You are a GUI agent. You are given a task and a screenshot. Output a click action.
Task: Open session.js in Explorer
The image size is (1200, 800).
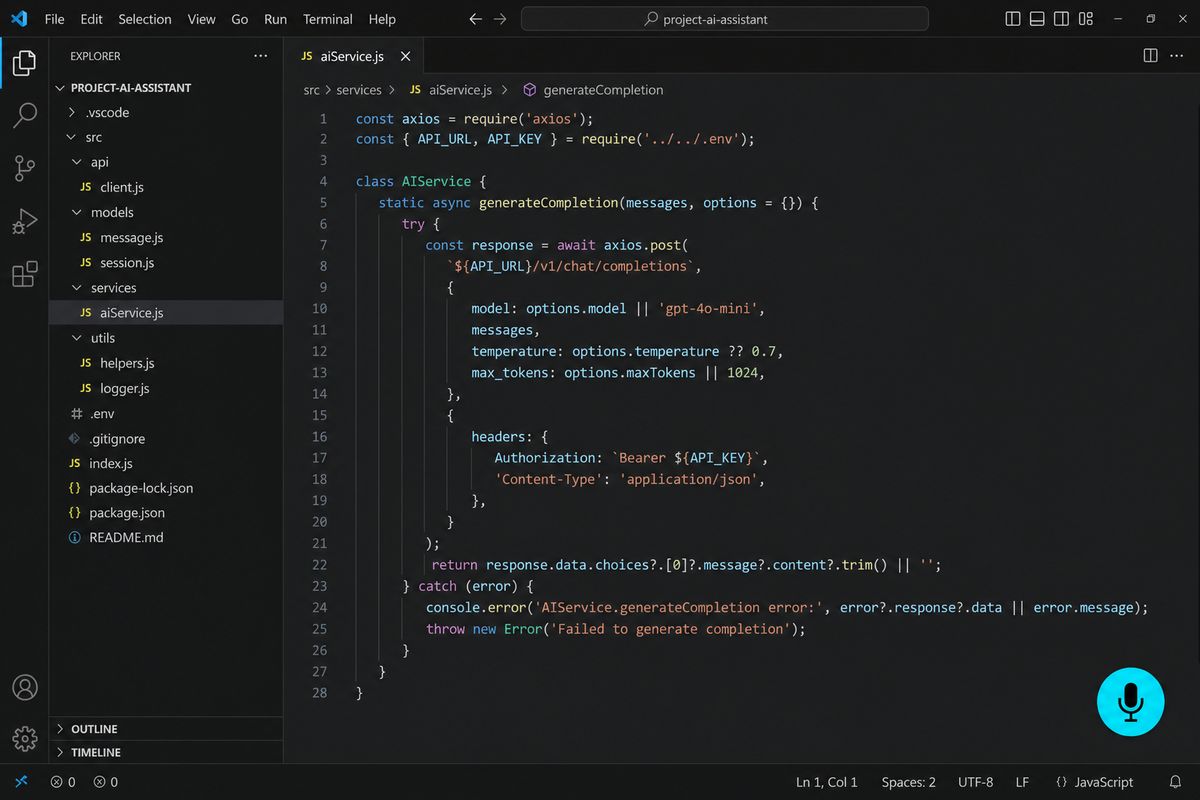click(166, 263)
